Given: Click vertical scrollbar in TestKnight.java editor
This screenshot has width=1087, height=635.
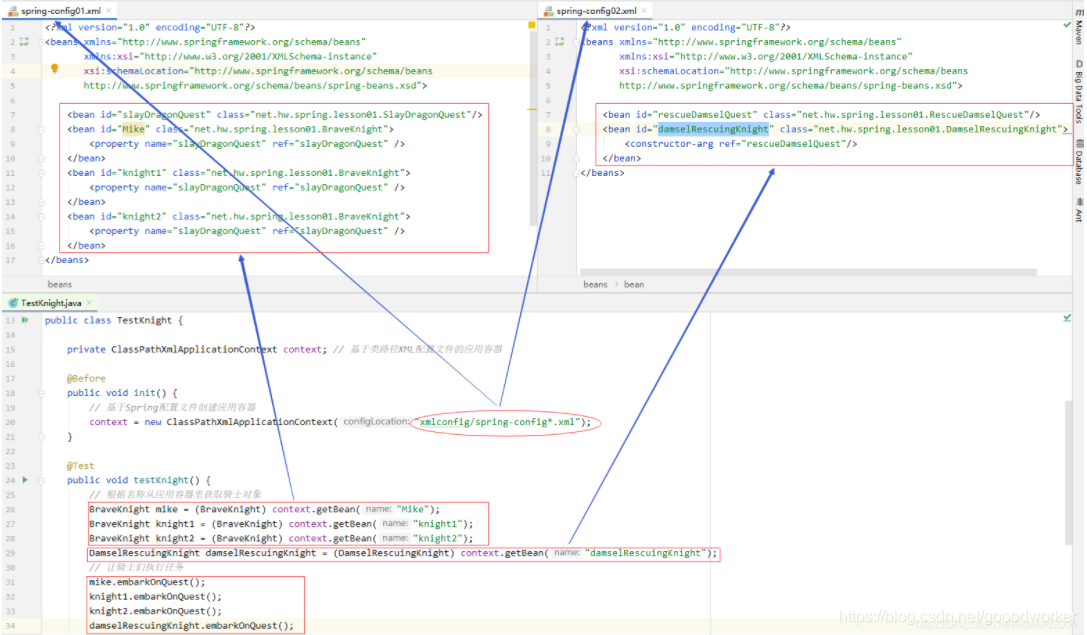Looking at the screenshot, I should coord(1068,473).
